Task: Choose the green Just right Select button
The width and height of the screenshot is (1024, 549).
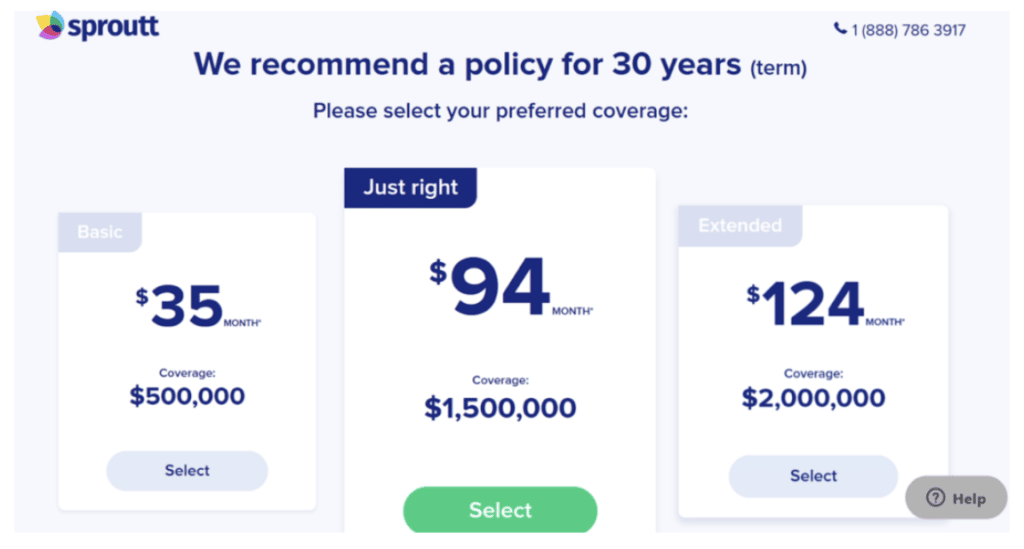Action: 500,510
